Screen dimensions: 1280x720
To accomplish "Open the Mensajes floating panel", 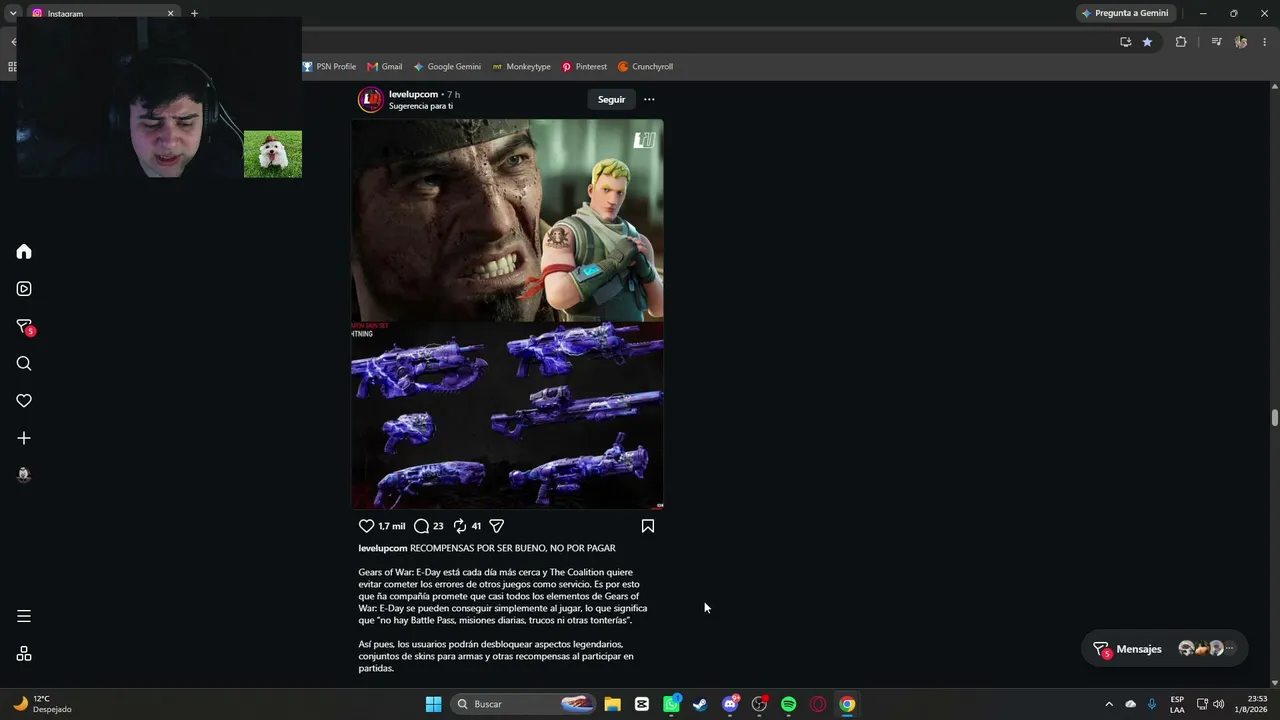I will pyautogui.click(x=1165, y=649).
